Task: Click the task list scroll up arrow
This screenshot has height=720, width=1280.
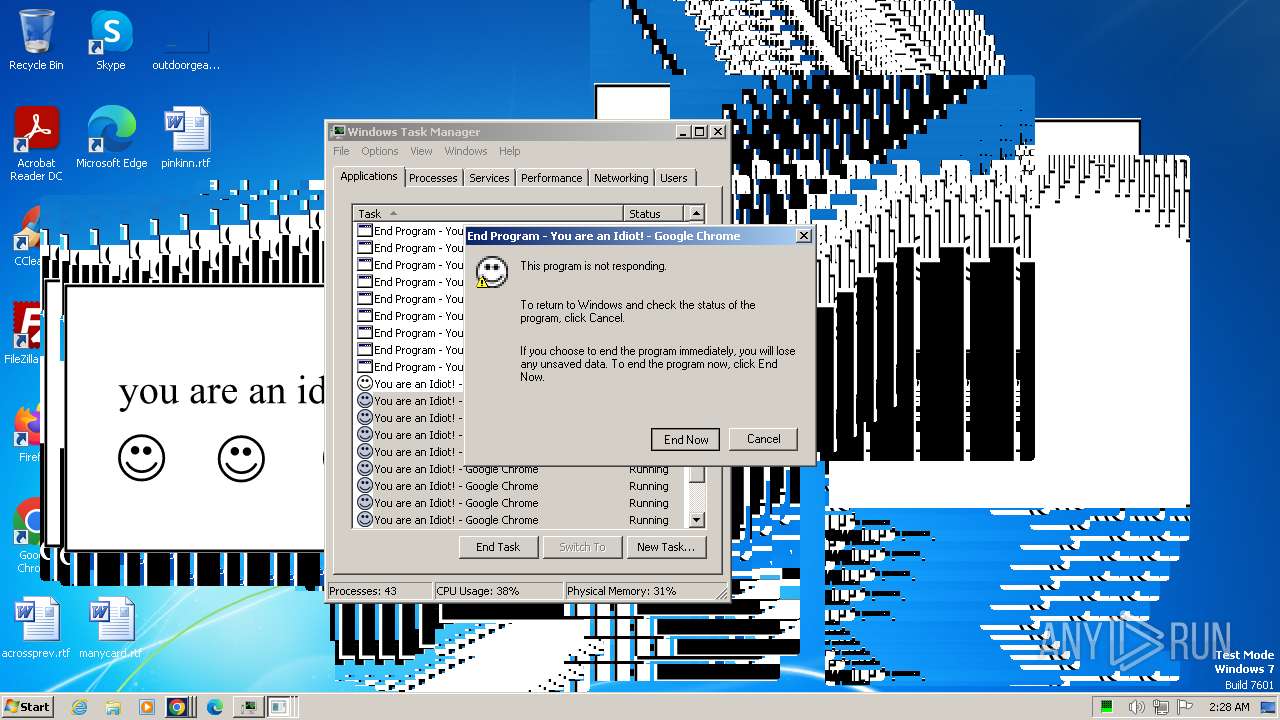Action: (697, 213)
